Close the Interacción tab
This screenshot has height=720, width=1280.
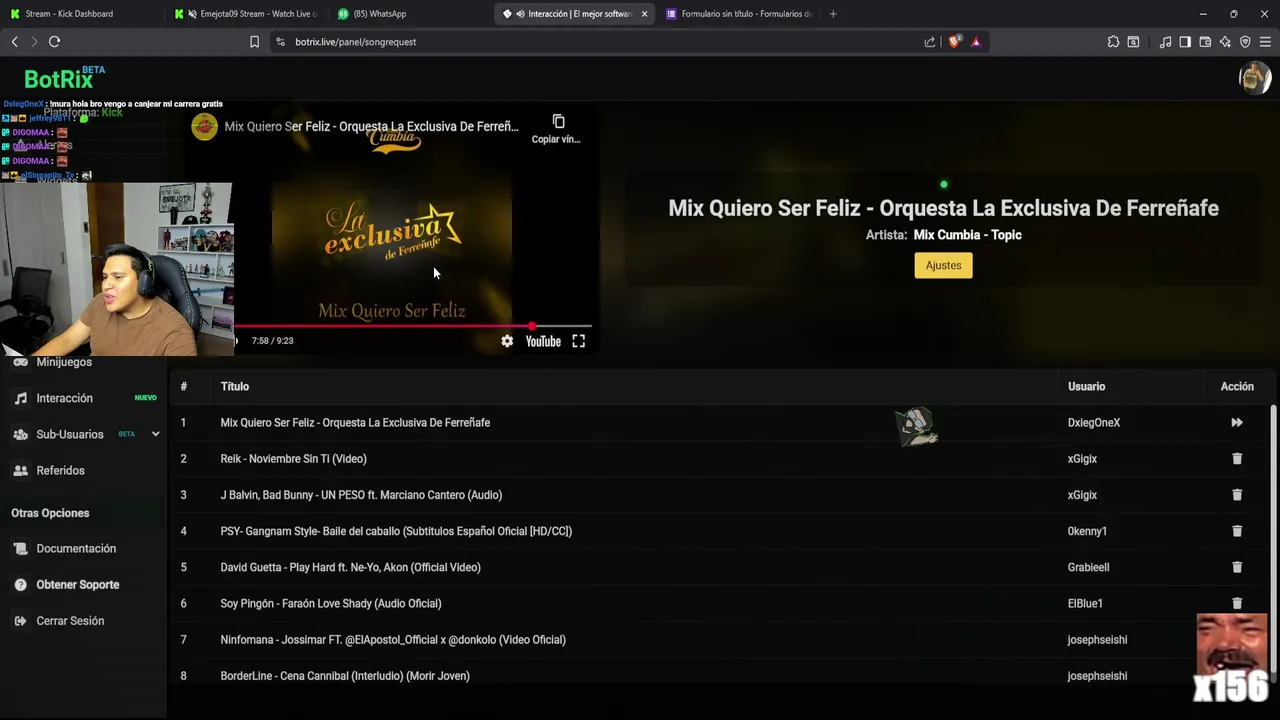(644, 14)
